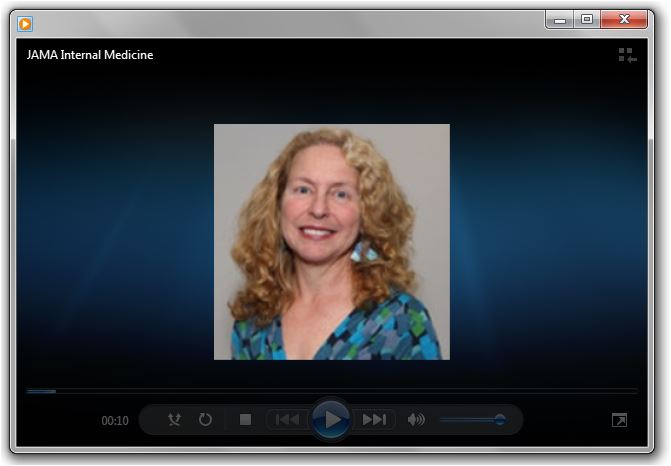Switch to Library using the top-right icon
Image resolution: width=671 pixels, height=466 pixels.
(627, 56)
